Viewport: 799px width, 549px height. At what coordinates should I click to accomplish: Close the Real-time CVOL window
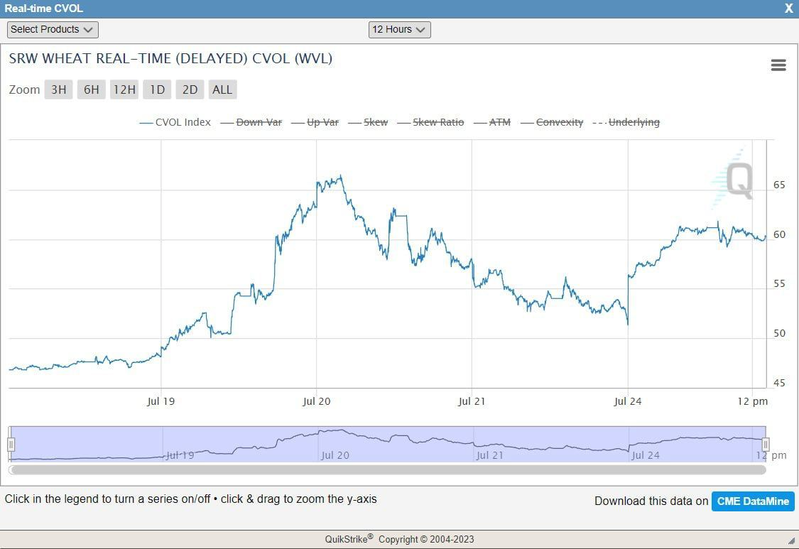point(789,8)
